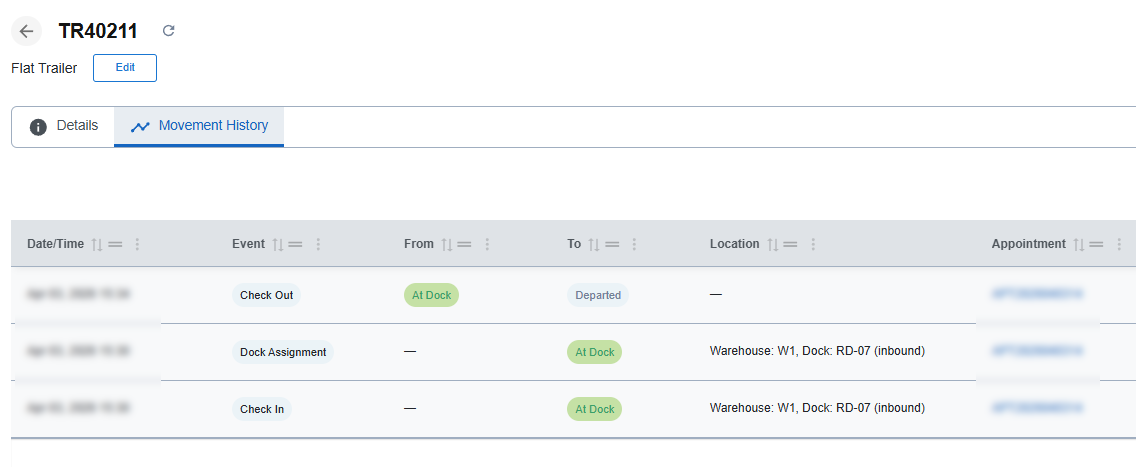This screenshot has height=467, width=1136.
Task: Sort the To column
Action: (x=593, y=244)
